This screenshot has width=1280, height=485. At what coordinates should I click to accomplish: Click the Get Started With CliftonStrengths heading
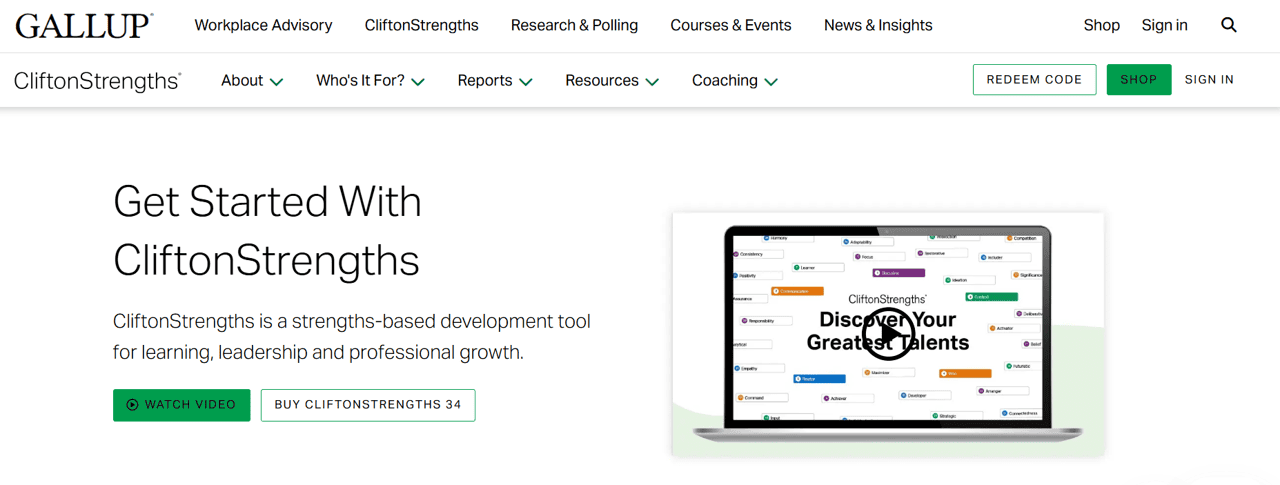268,231
